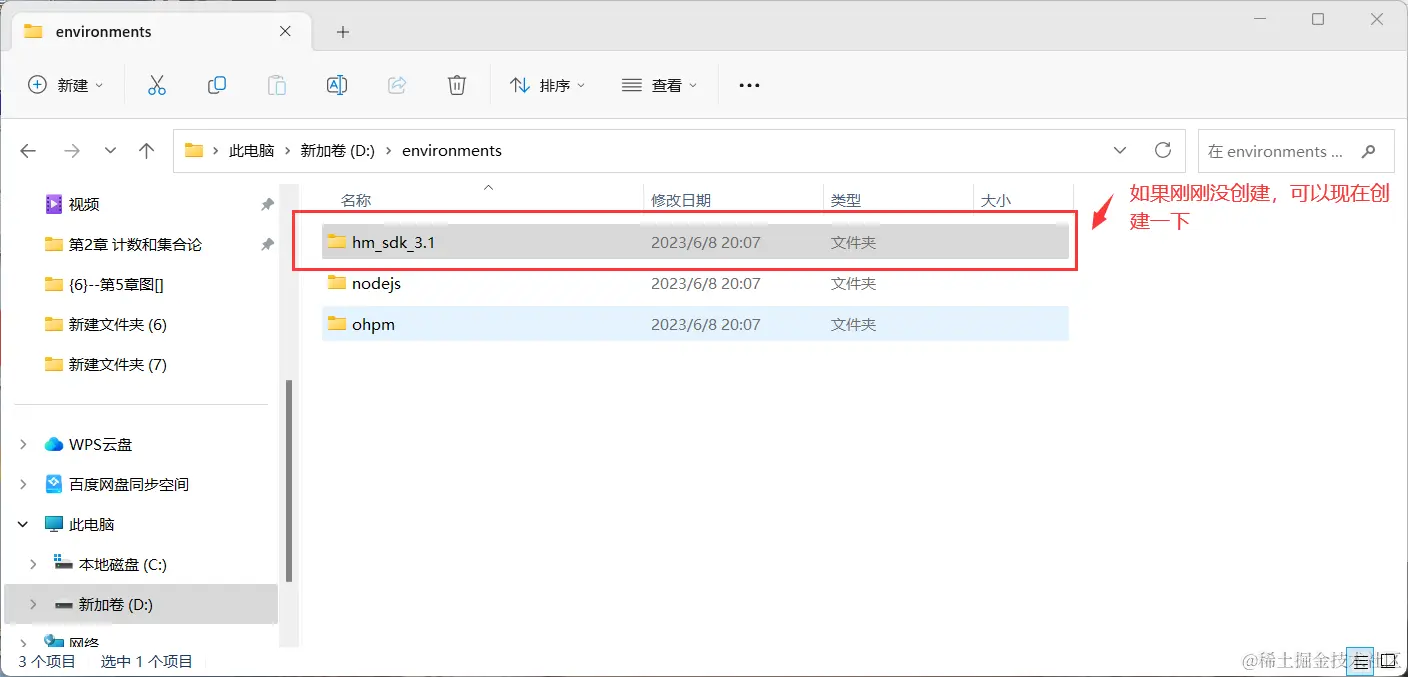Click the nodejs file name

(376, 283)
